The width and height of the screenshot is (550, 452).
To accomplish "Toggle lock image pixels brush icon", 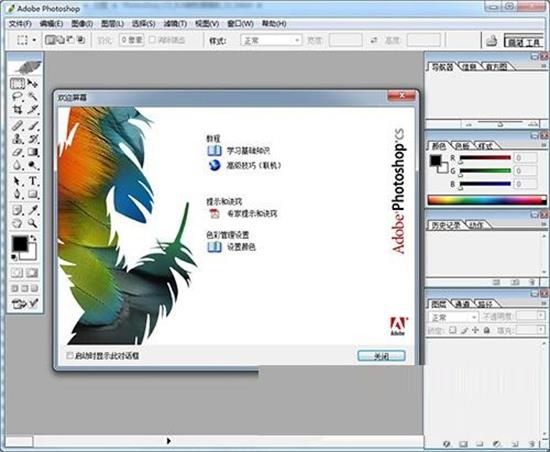I will pyautogui.click(x=464, y=330).
